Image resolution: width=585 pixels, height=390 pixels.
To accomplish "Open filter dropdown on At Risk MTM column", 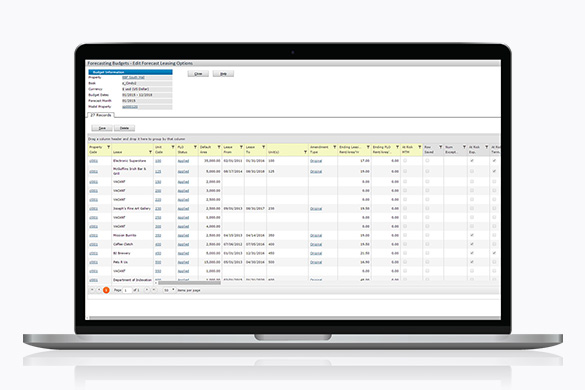I will (419, 147).
